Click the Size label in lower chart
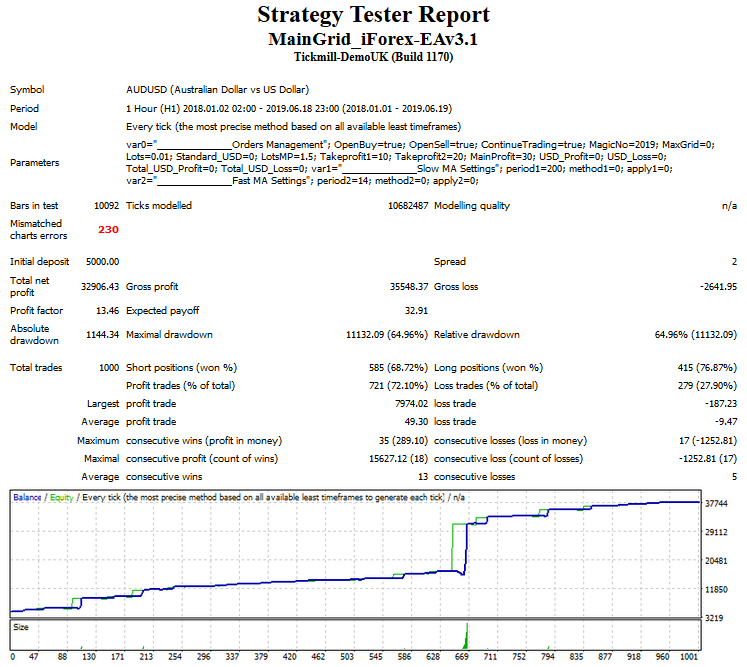 click(21, 627)
